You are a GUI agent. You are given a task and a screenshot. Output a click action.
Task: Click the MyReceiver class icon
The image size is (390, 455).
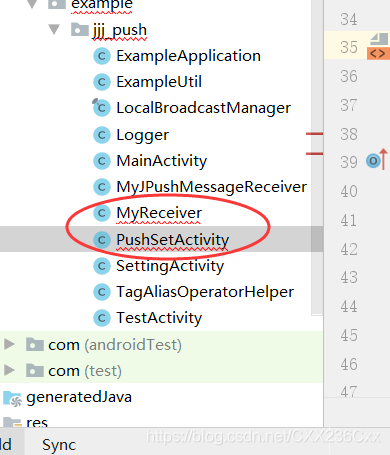click(102, 213)
